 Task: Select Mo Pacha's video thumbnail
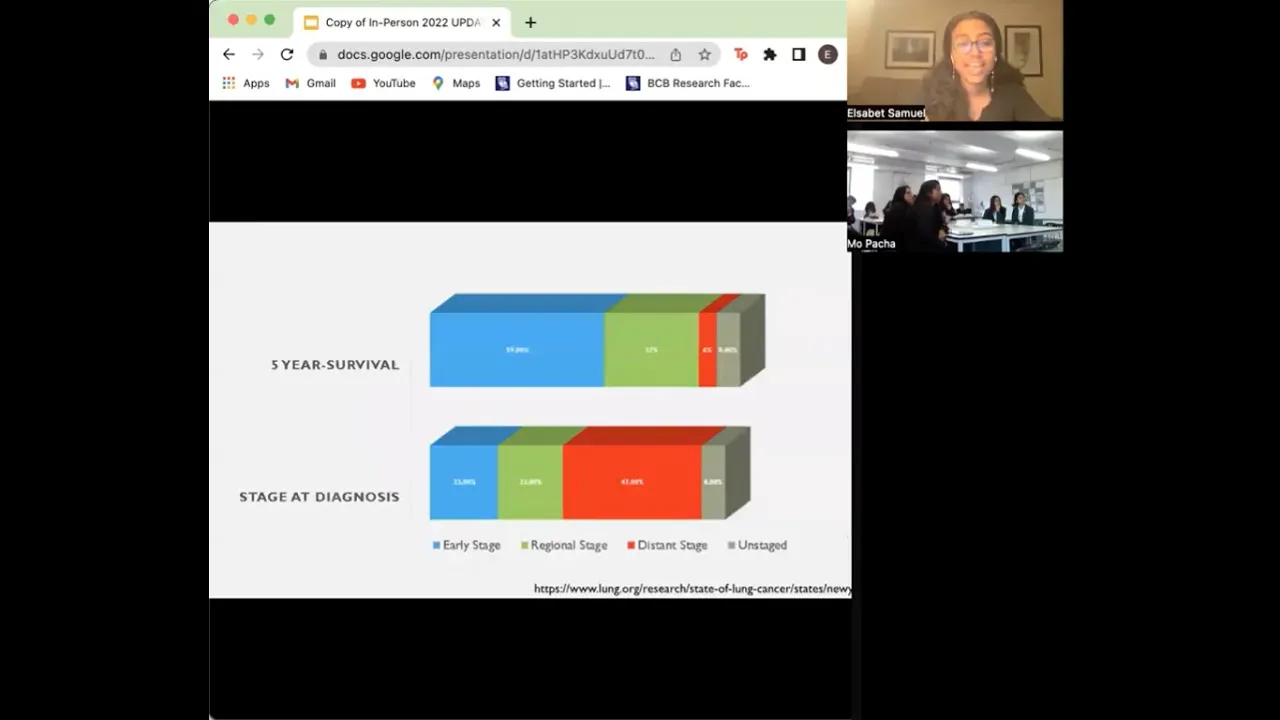[x=955, y=191]
